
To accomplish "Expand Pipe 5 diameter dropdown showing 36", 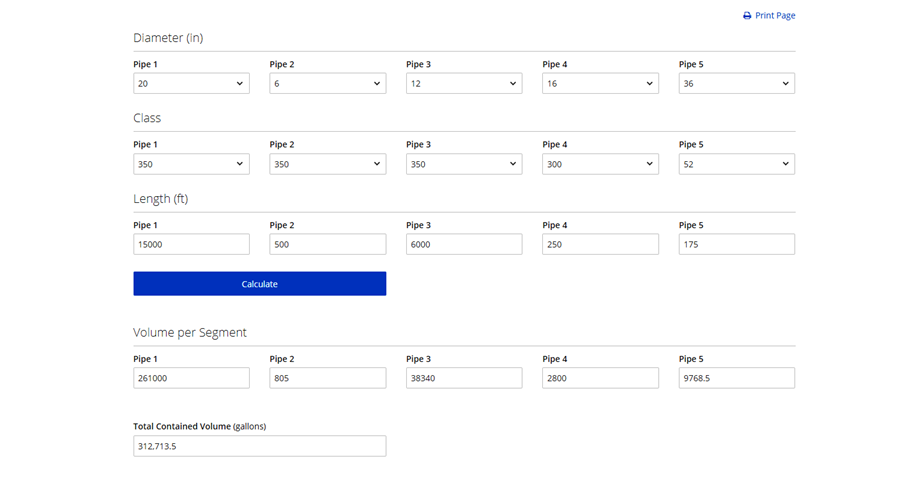I will 736,84.
